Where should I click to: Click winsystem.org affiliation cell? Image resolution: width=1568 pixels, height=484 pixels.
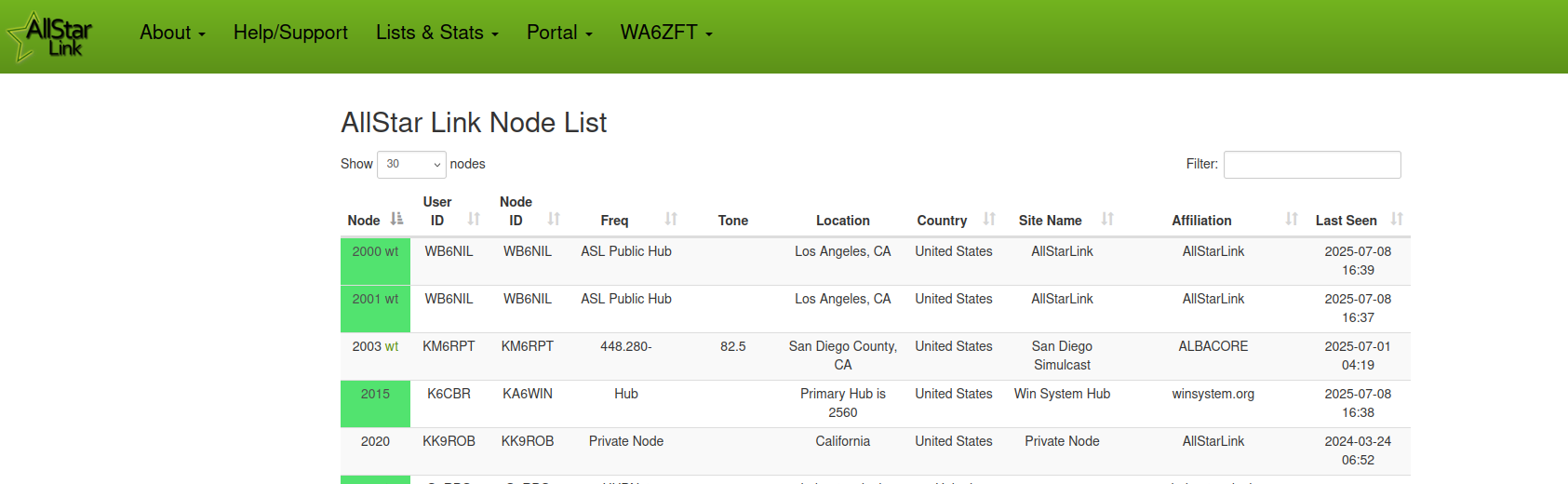point(1213,394)
